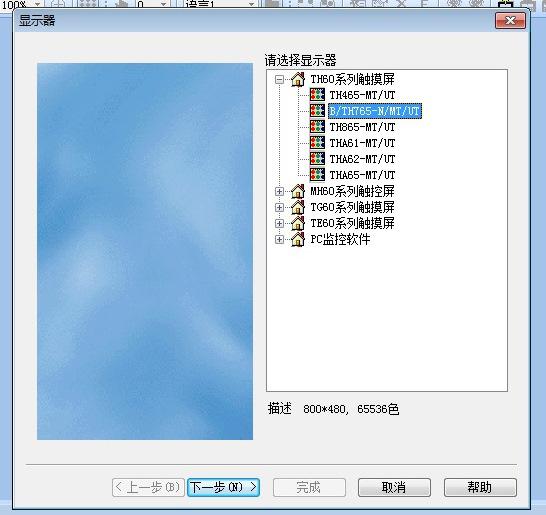Expand the MH60系列触控屏 tree node

pyautogui.click(x=279, y=192)
